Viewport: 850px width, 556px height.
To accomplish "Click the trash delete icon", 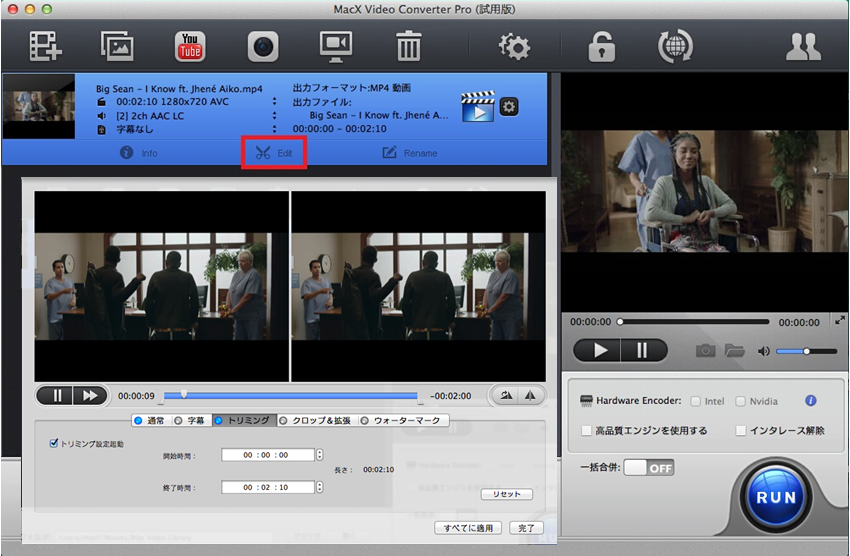I will click(x=409, y=46).
